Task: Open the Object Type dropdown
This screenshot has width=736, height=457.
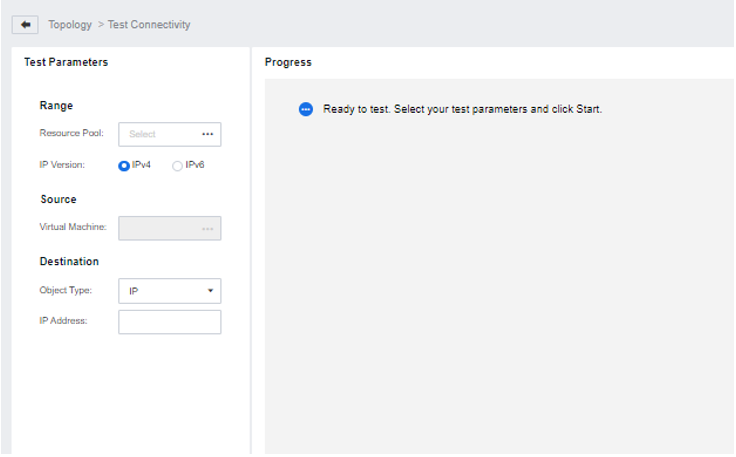Action: [x=169, y=291]
